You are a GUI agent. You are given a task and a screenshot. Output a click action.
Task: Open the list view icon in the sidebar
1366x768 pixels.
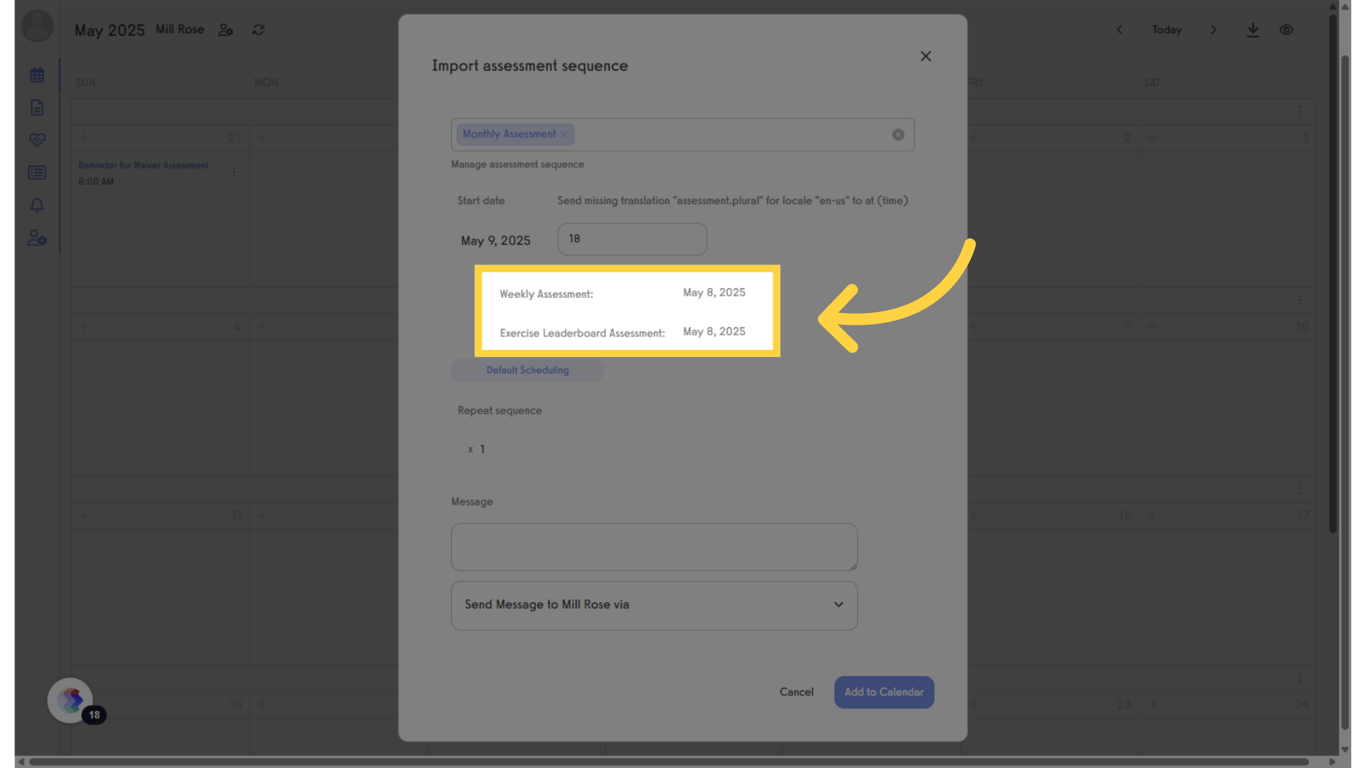click(37, 172)
